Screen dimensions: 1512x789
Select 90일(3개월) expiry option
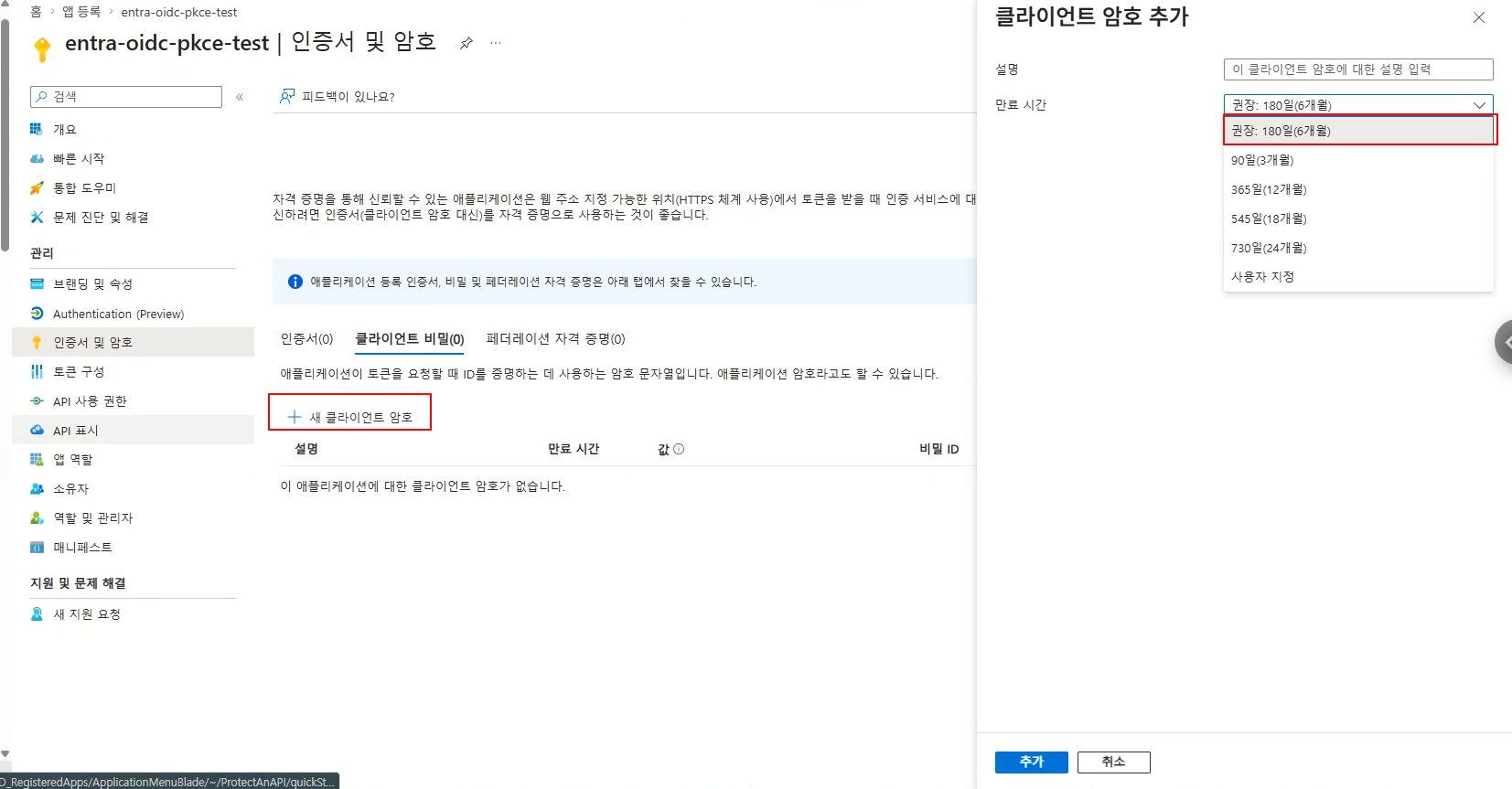(1358, 160)
